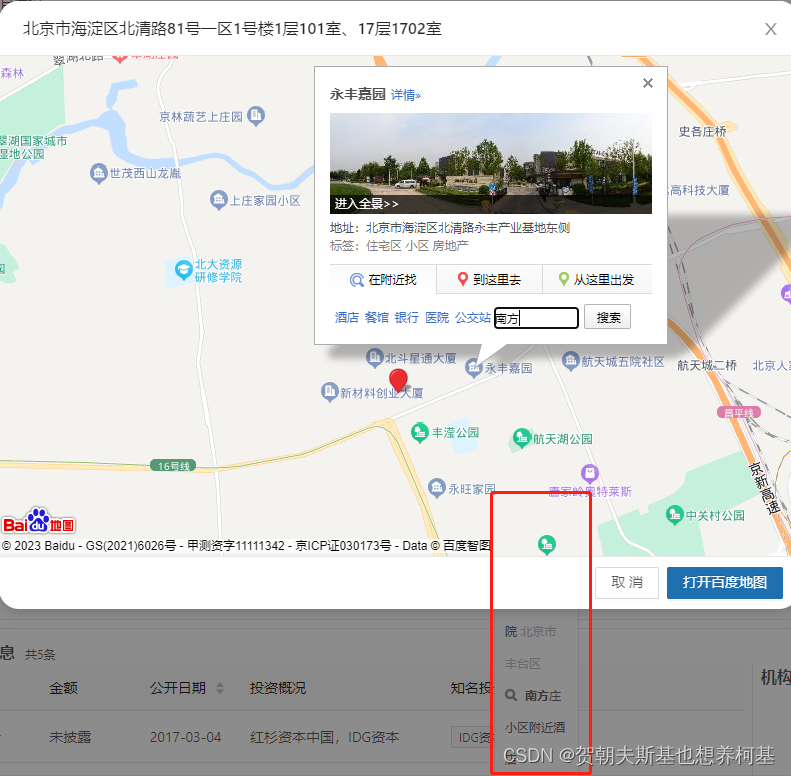Screen dimensions: 791x776
Task: Search nearby 银行
Action: 407,317
